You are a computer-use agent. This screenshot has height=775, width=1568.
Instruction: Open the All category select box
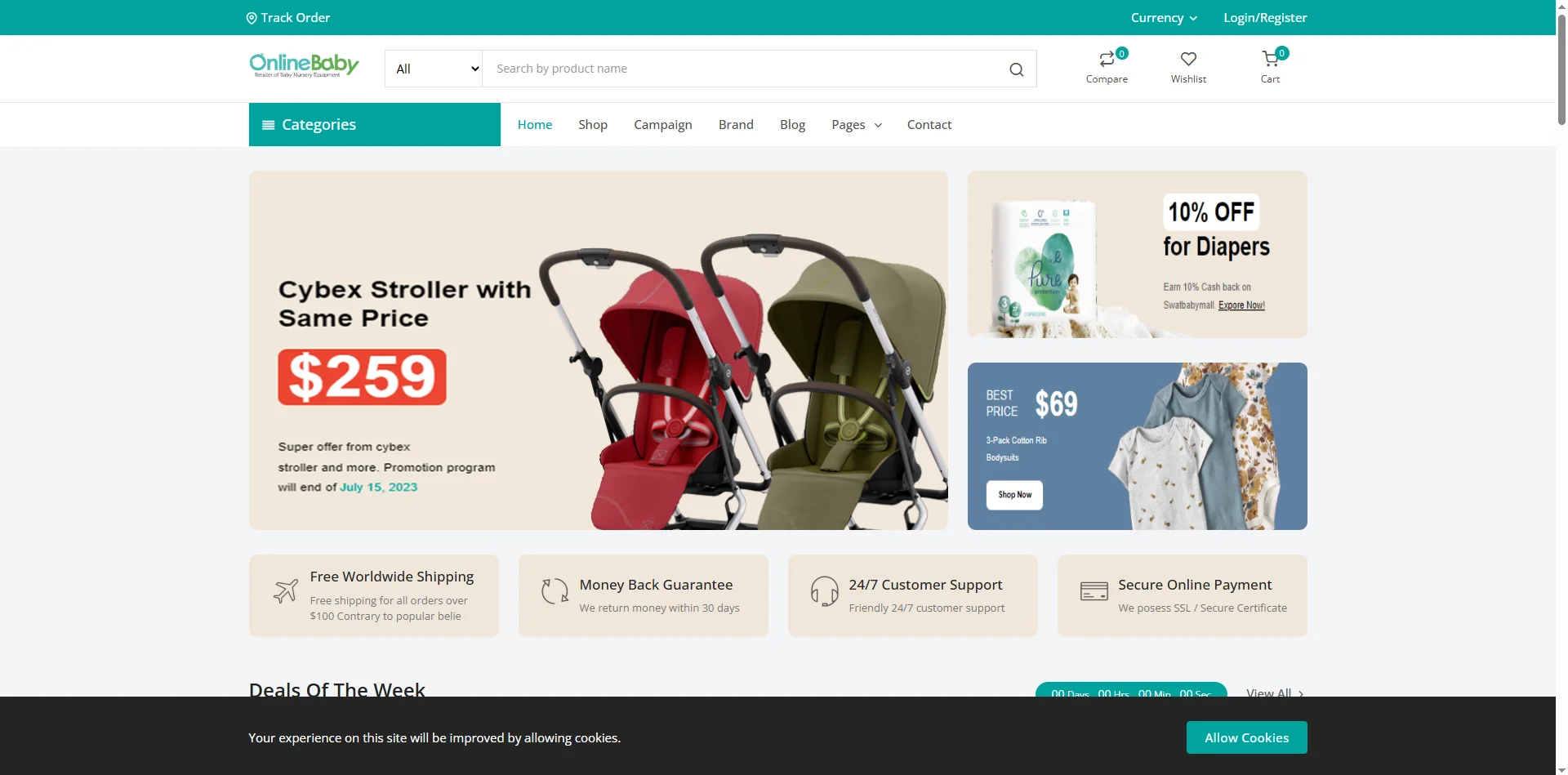tap(434, 69)
